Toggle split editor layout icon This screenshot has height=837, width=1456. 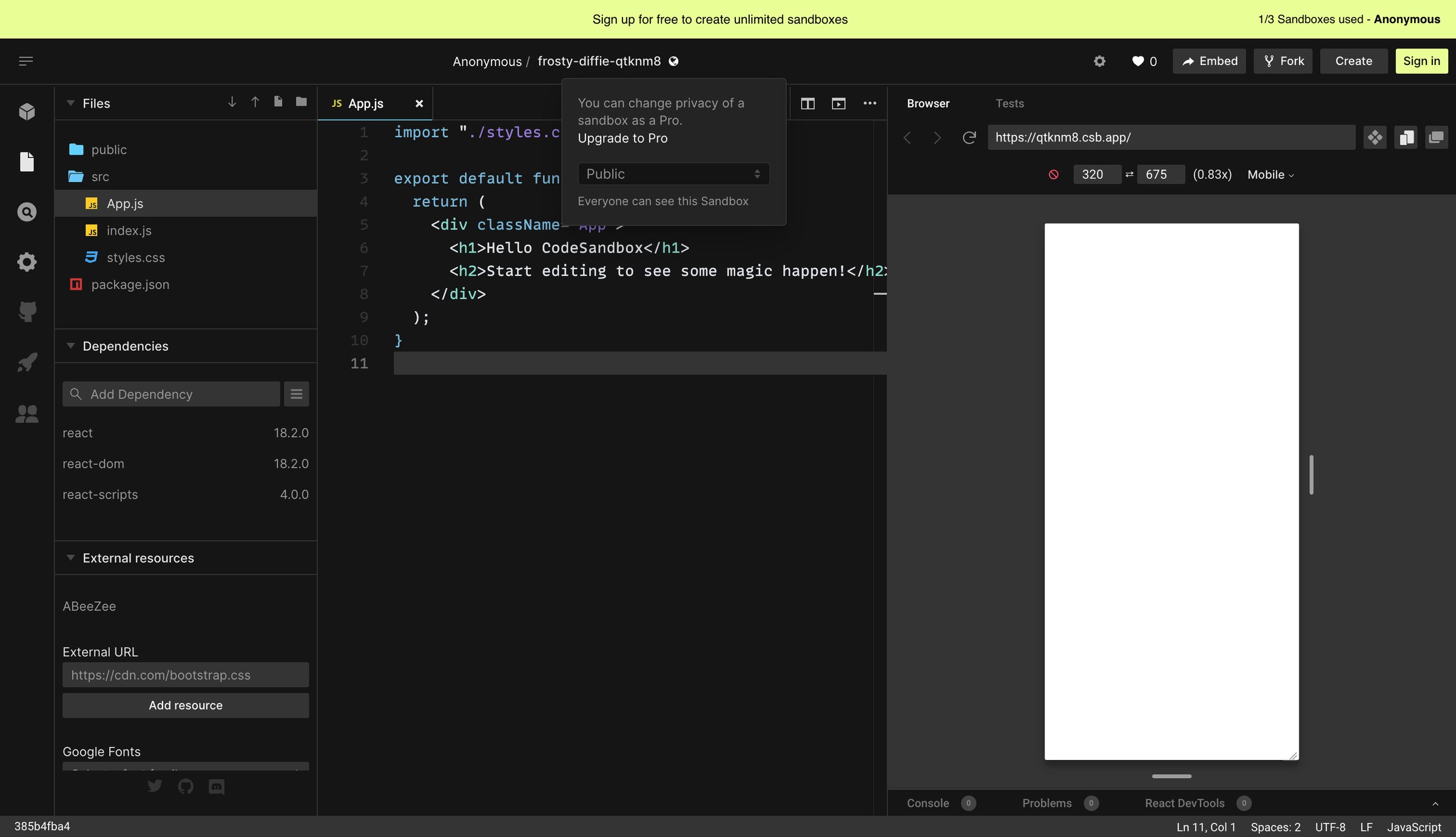[807, 103]
